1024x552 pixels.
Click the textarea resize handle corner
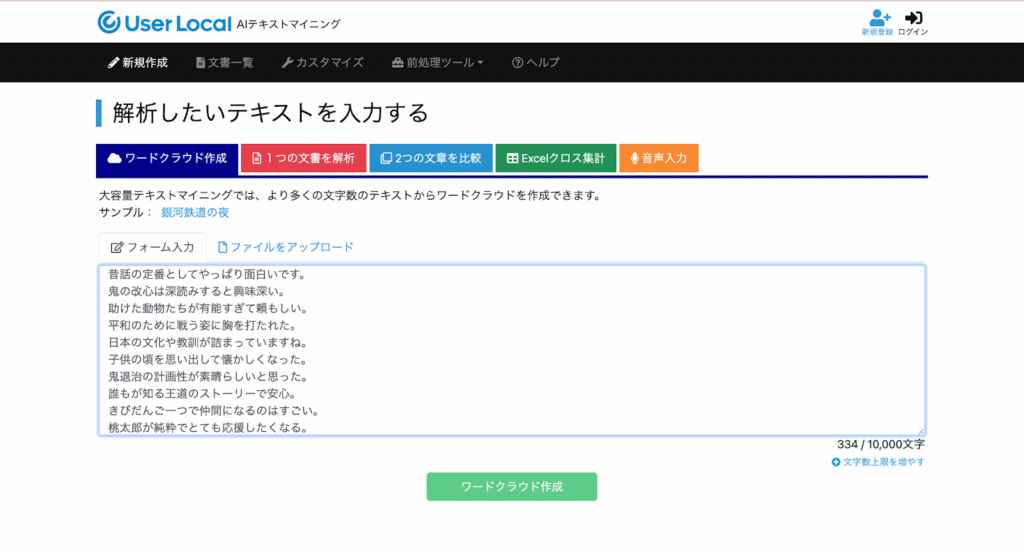pyautogui.click(x=920, y=431)
